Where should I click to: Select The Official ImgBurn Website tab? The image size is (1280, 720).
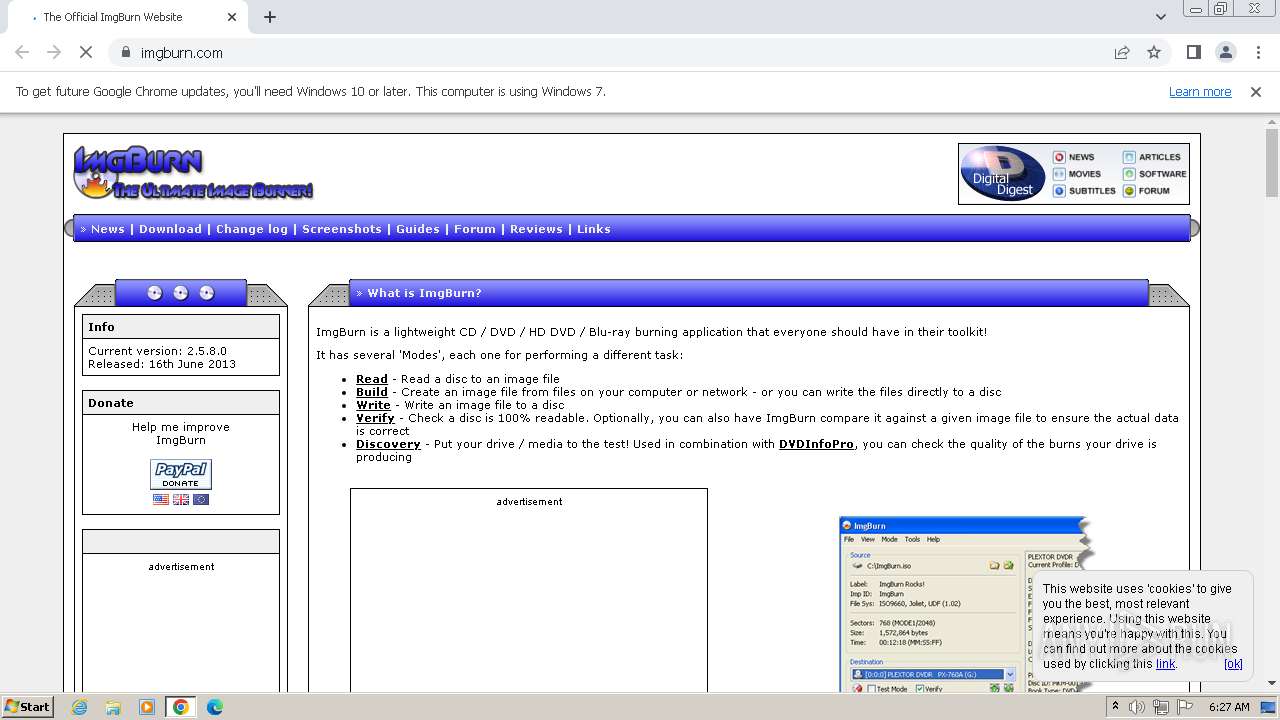click(x=125, y=17)
